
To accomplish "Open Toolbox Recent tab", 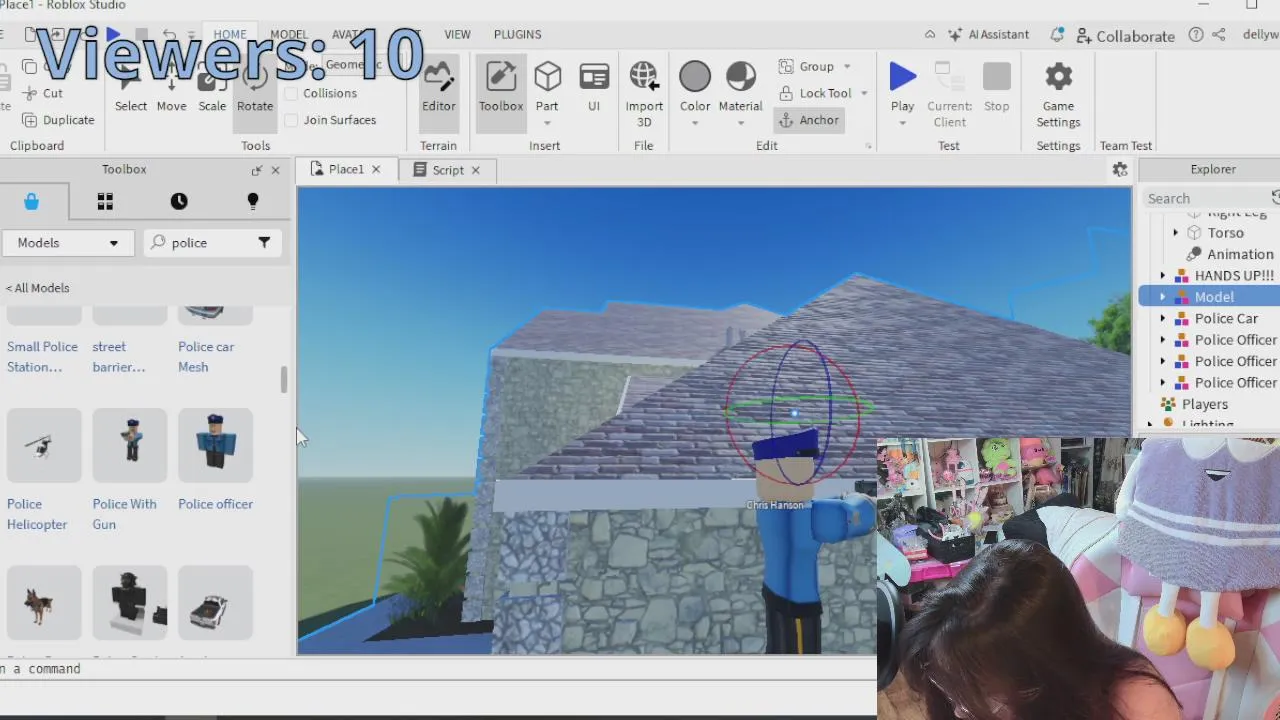I will coord(179,201).
